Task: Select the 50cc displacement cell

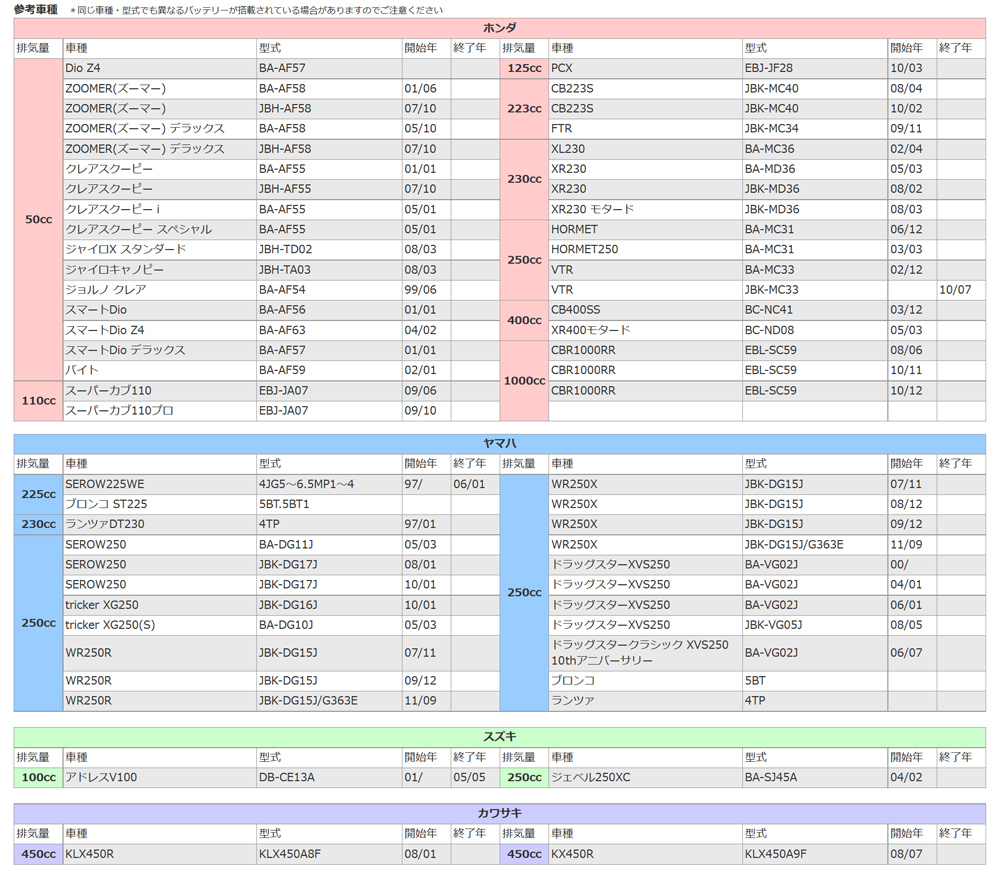Action: 36,218
